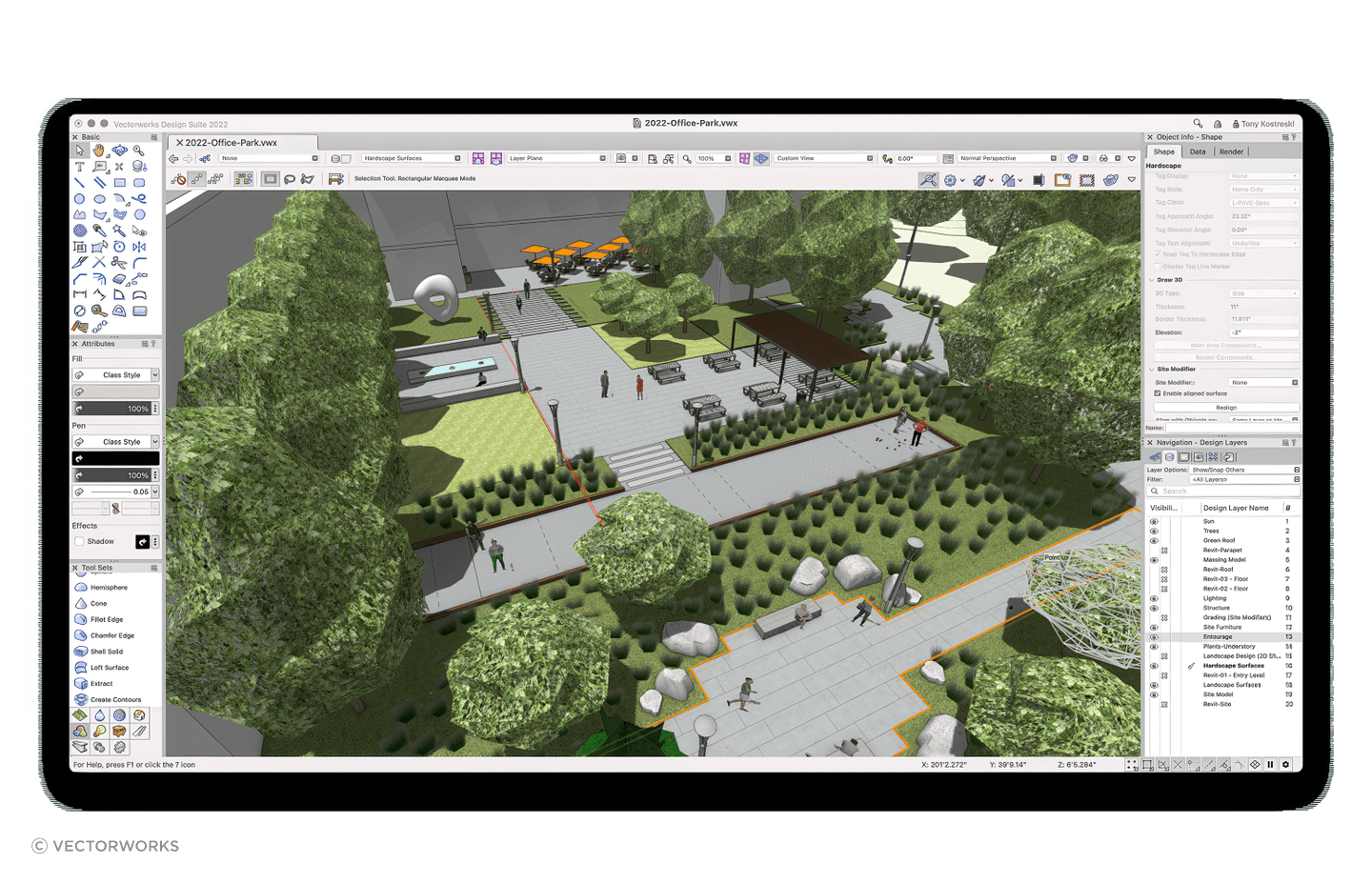Adjust the pen thickness slider
This screenshot has width=1372, height=884.
pyautogui.click(x=112, y=492)
